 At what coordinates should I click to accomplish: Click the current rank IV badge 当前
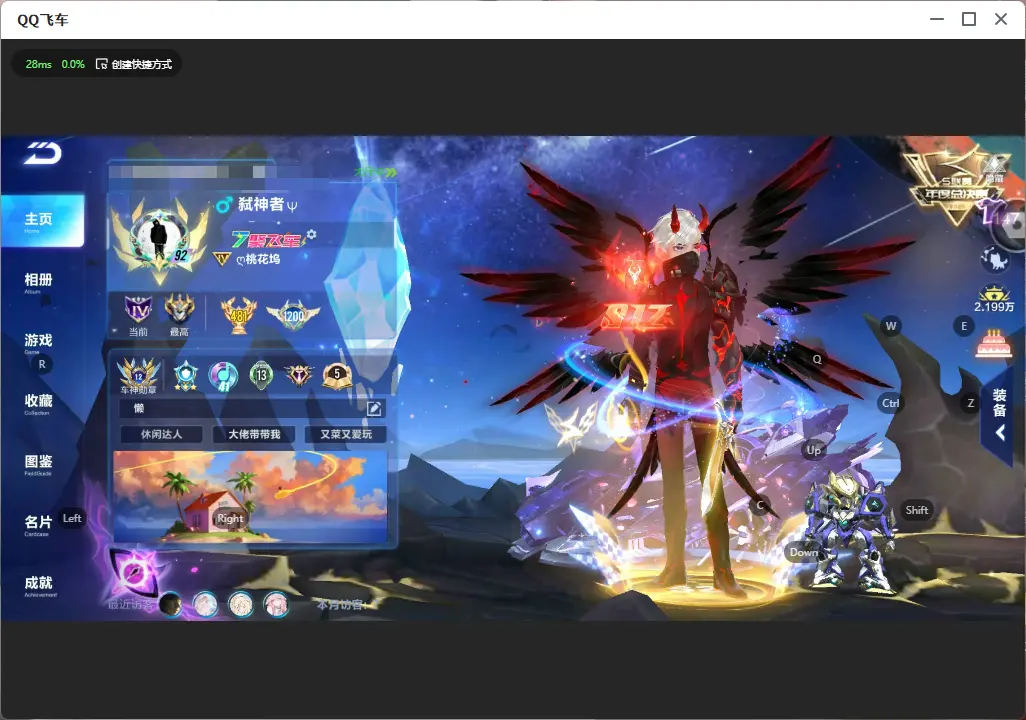point(138,315)
